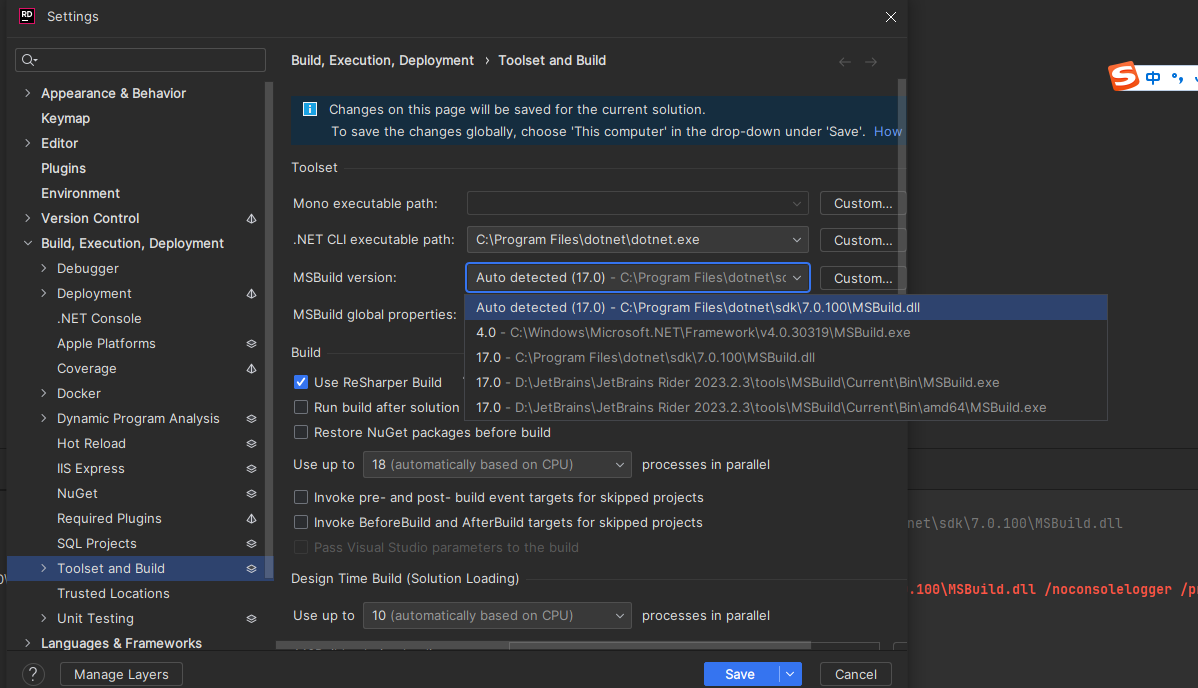Screen dimensions: 1198x688
Task: Click the search magnifier icon in settings
Action: click(x=29, y=60)
